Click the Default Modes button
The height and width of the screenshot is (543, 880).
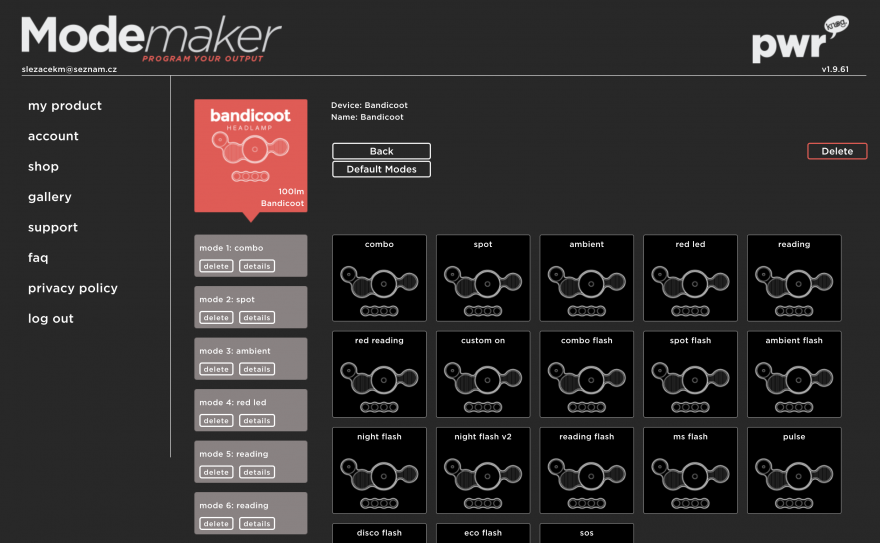pos(381,169)
